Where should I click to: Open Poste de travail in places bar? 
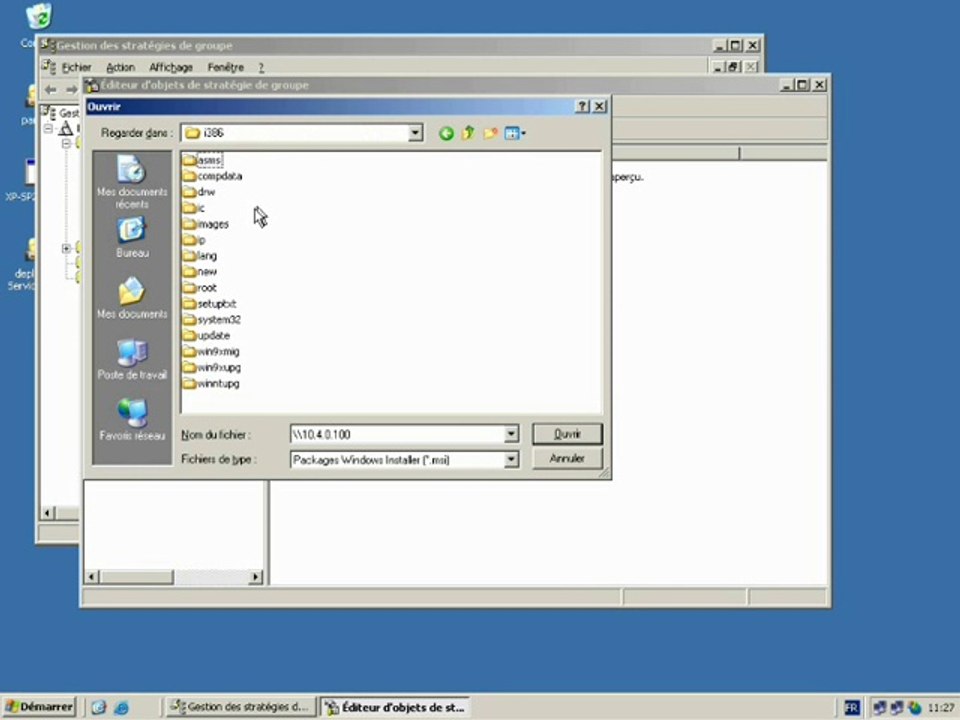point(132,359)
